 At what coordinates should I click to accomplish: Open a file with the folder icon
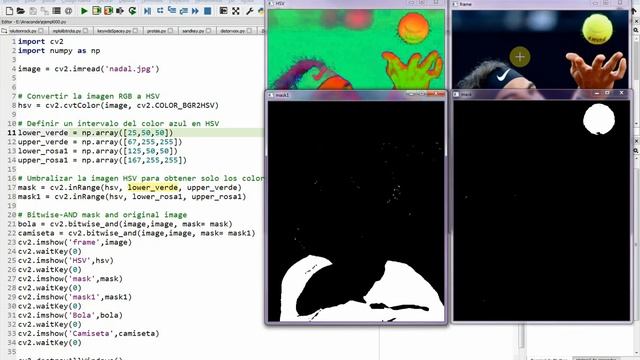(x=21, y=11)
